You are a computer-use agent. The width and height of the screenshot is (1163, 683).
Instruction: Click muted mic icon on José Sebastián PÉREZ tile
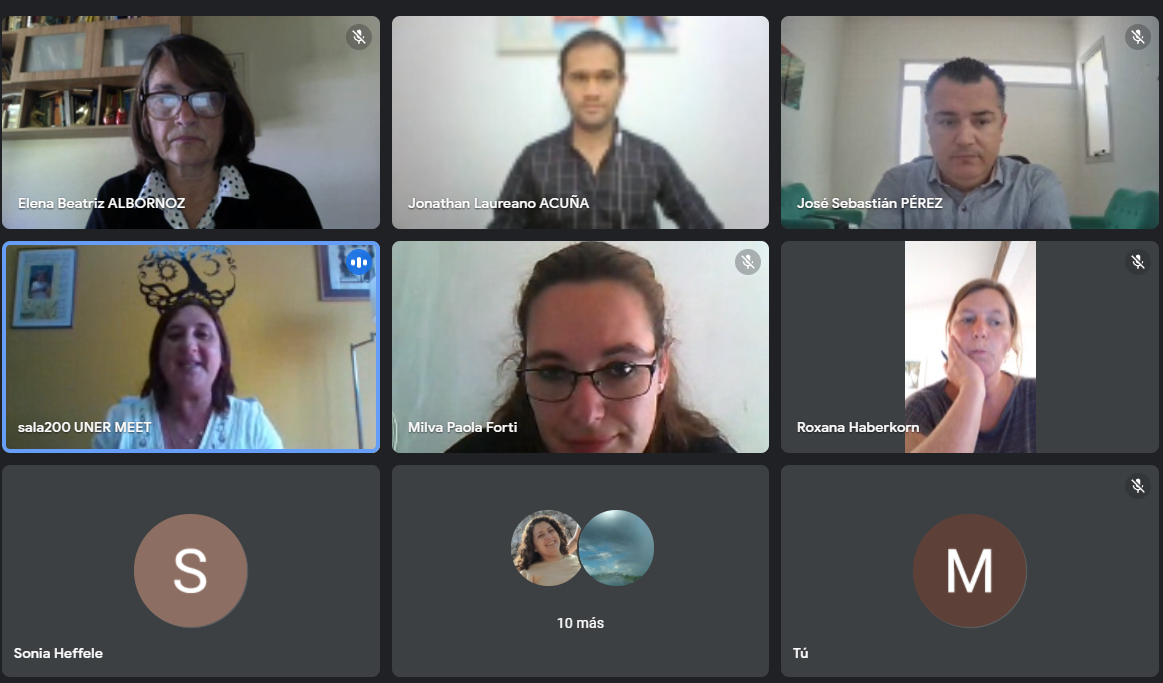[1138, 37]
